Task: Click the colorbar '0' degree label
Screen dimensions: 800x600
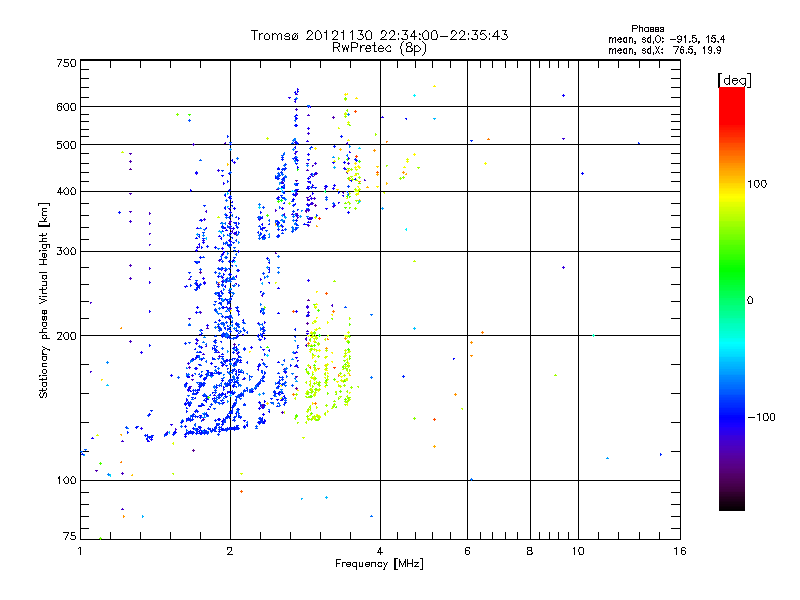Action: coord(750,300)
